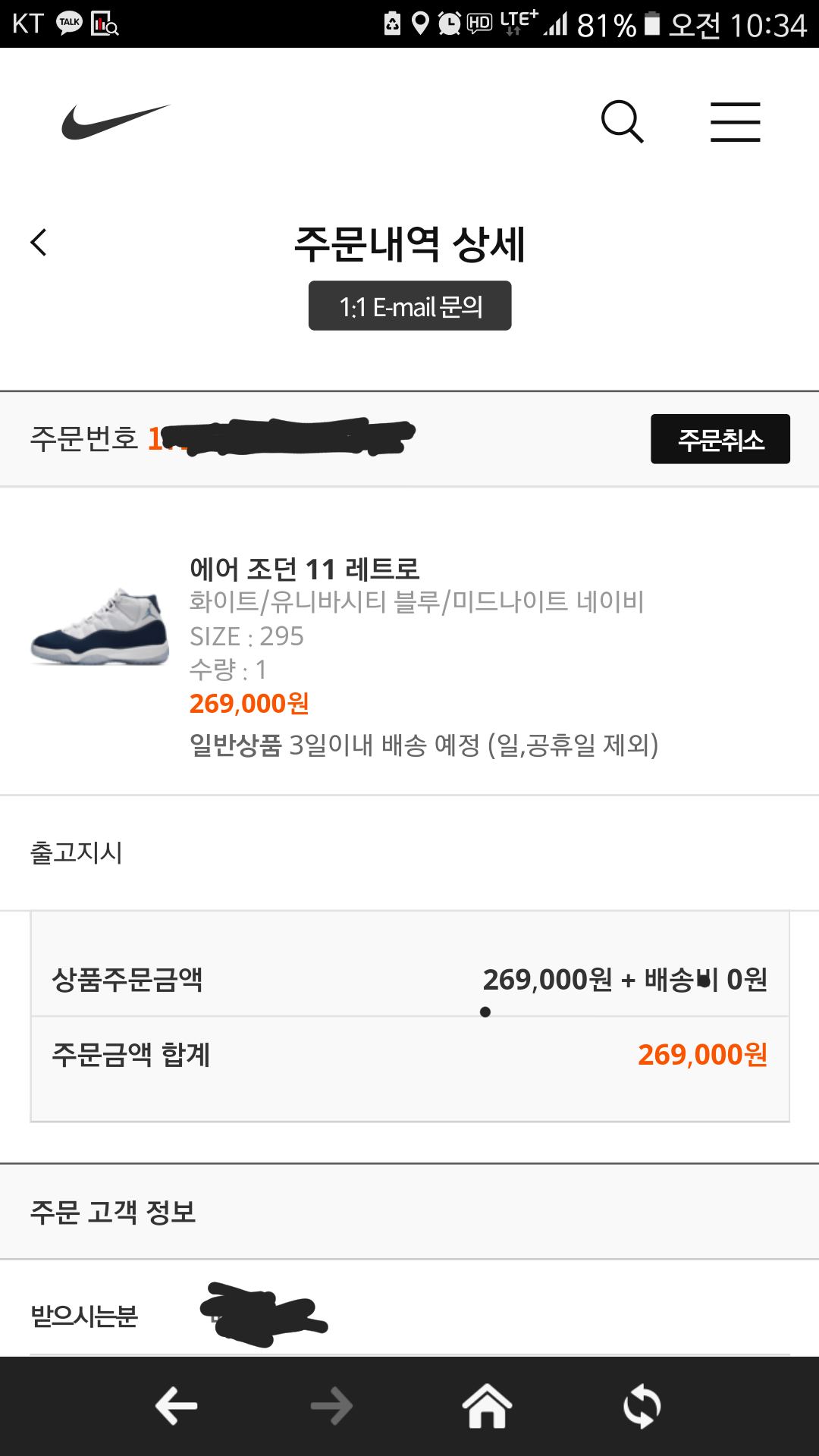This screenshot has height=1456, width=819.
Task: Tap the 주문번호 order number
Action: [281, 438]
